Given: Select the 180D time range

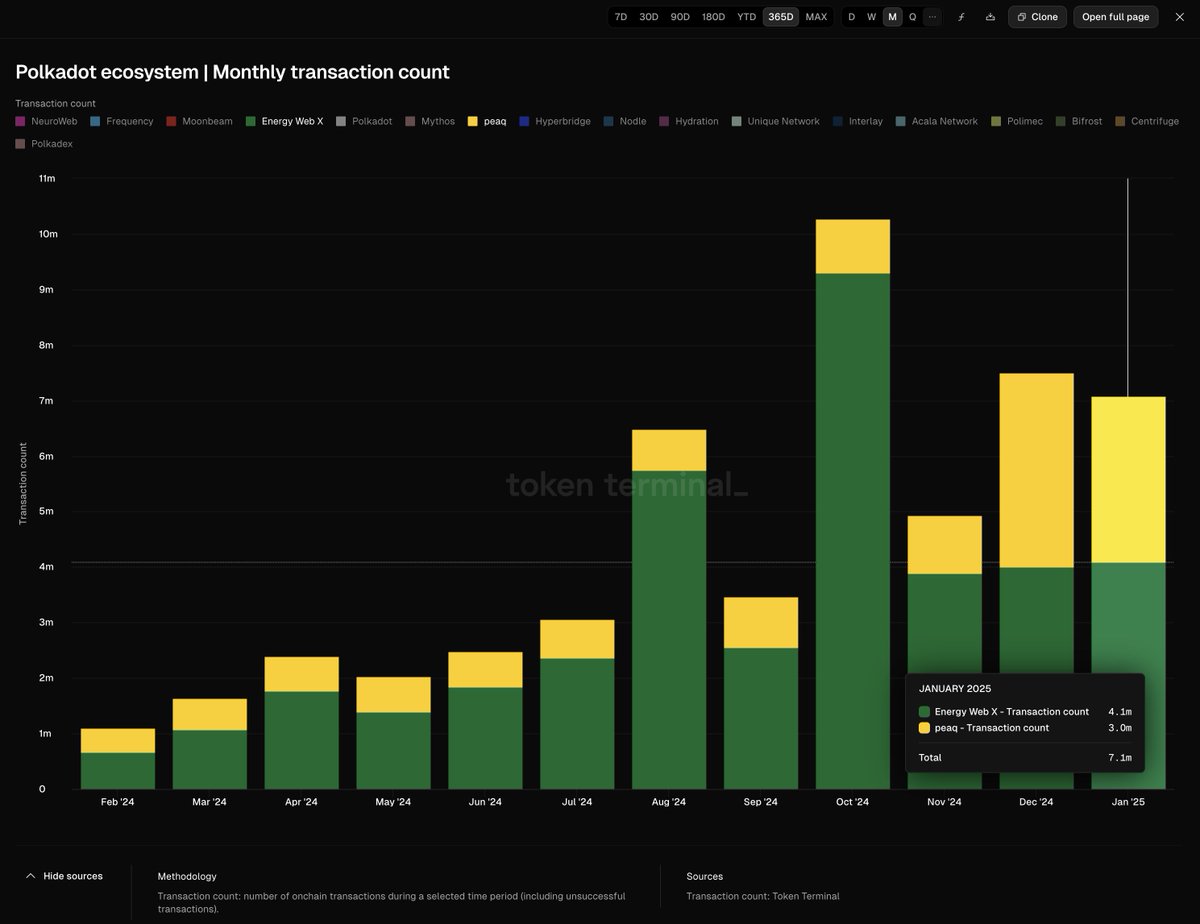Looking at the screenshot, I should [x=713, y=17].
